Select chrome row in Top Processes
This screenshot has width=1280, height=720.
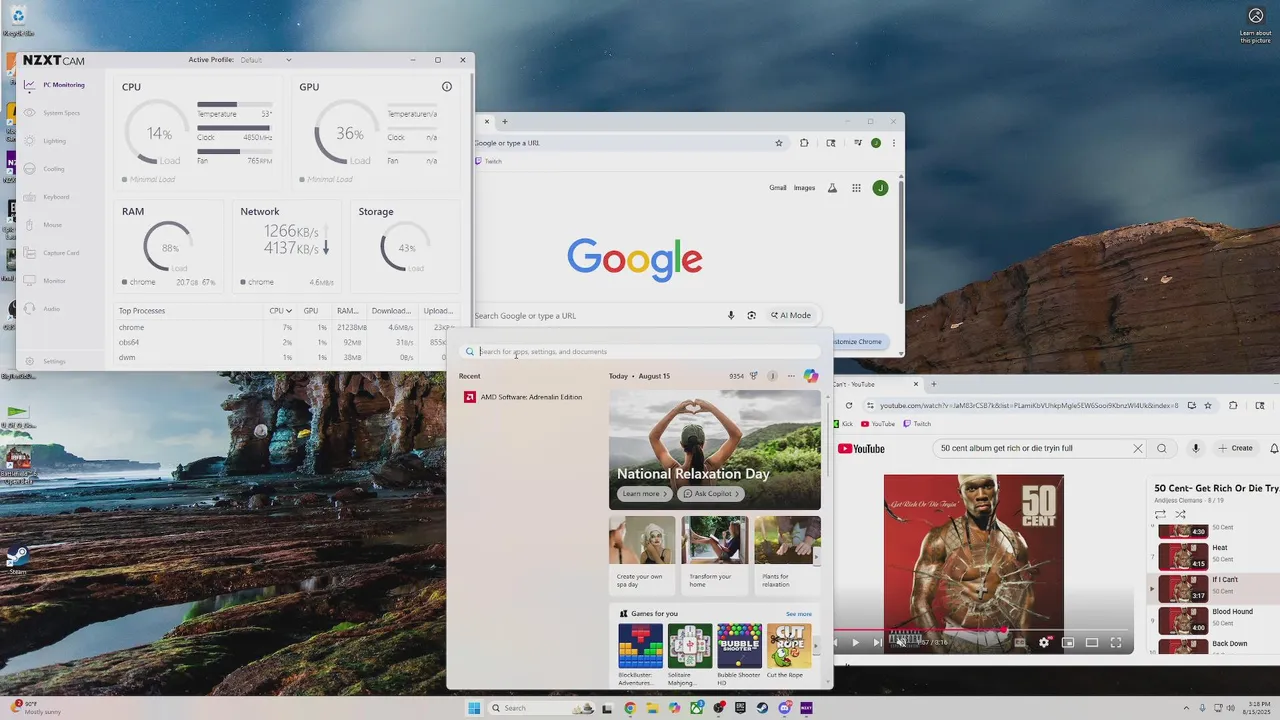pyautogui.click(x=288, y=327)
